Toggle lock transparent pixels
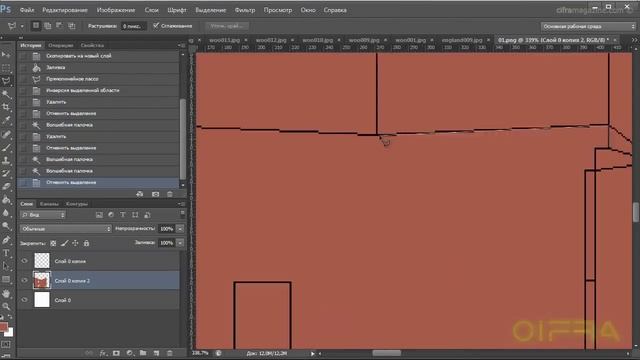 click(53, 243)
